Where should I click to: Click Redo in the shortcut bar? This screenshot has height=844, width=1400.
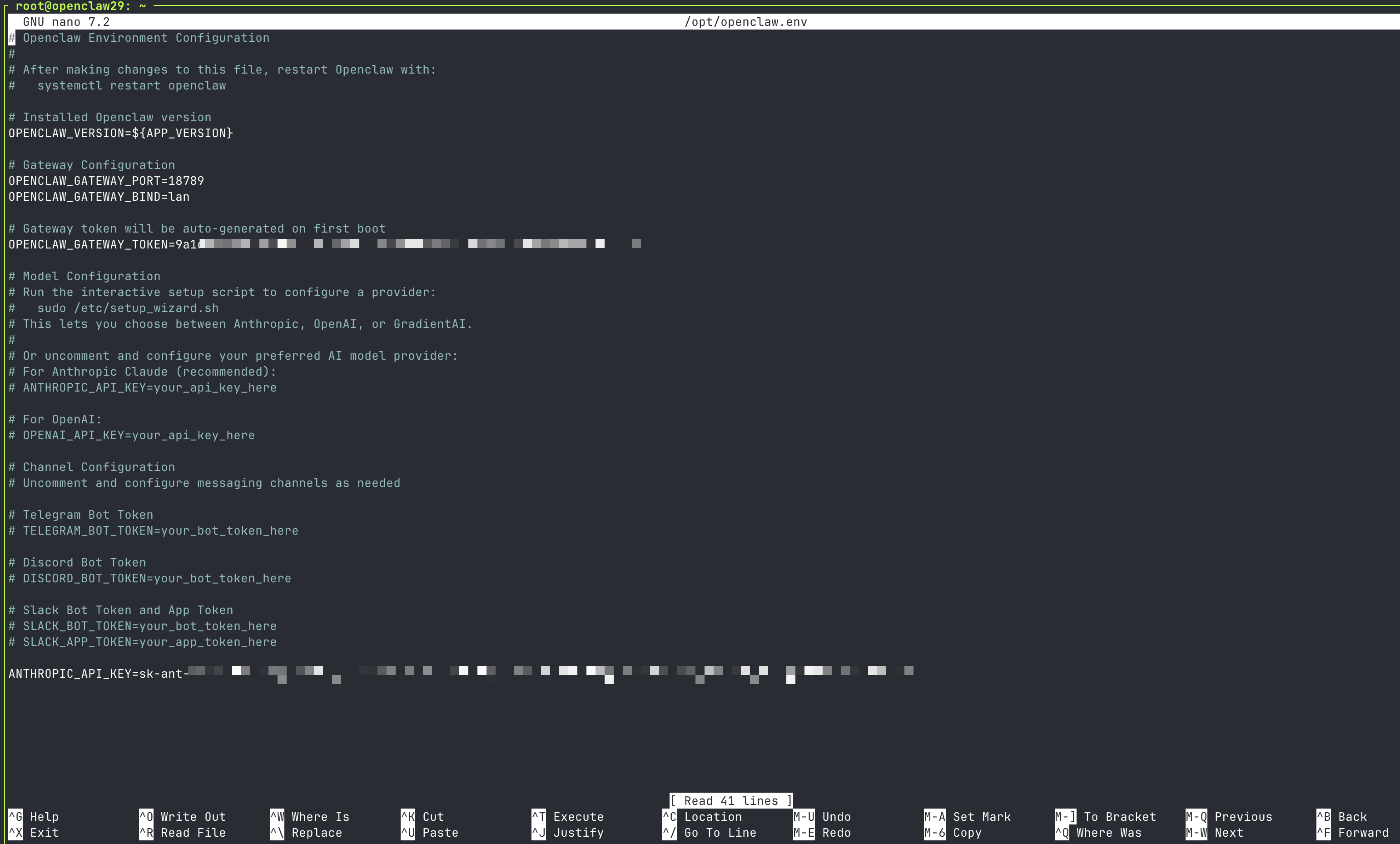click(836, 833)
